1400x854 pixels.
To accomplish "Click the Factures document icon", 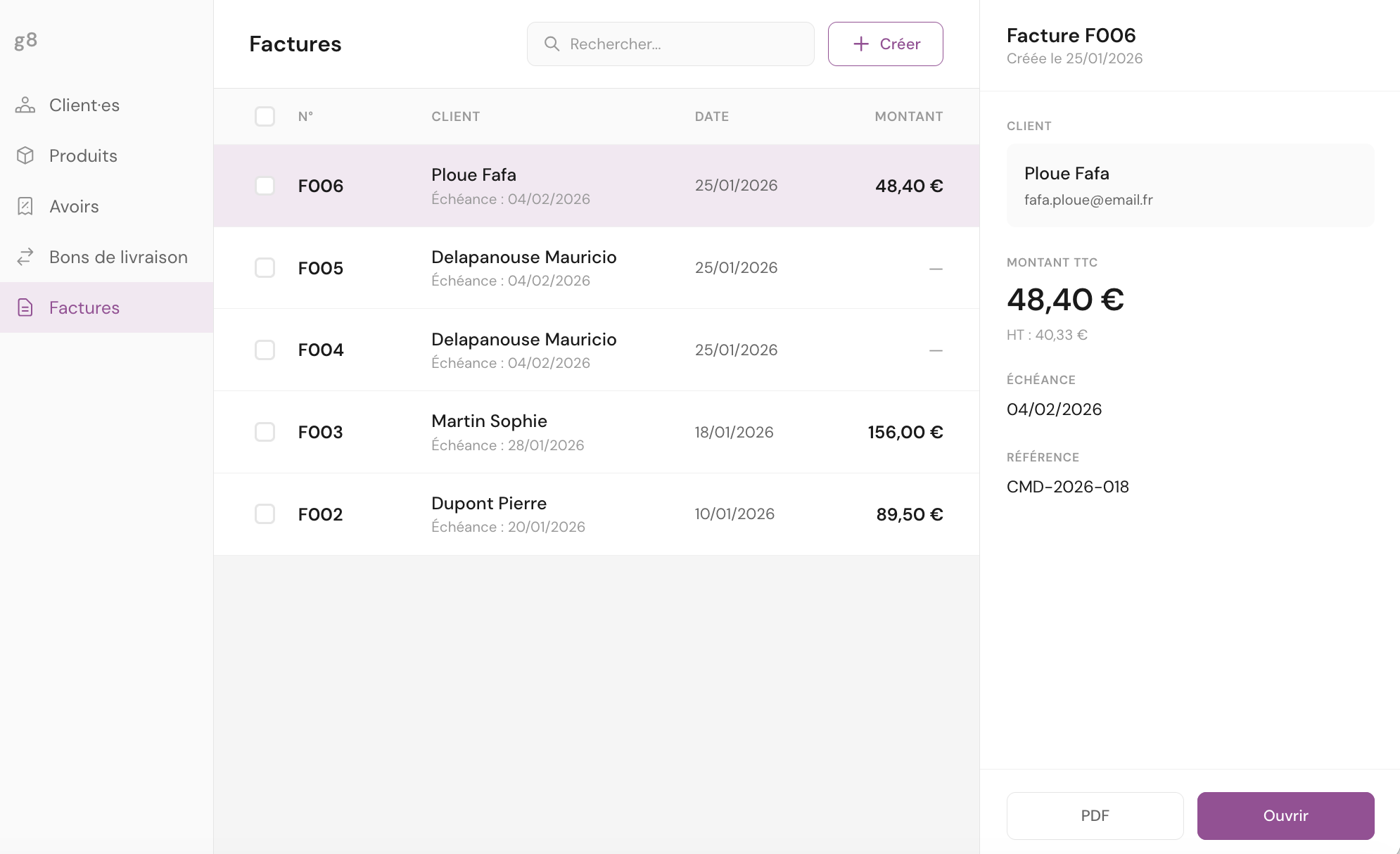I will tap(25, 308).
